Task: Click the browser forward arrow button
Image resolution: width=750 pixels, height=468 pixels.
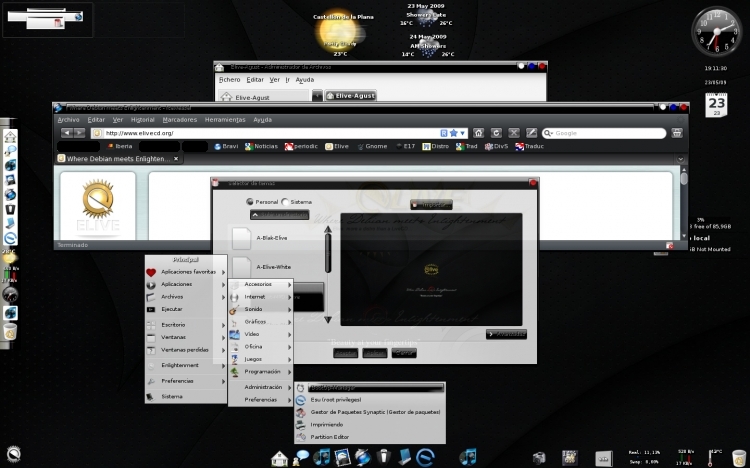Action: 79,133
